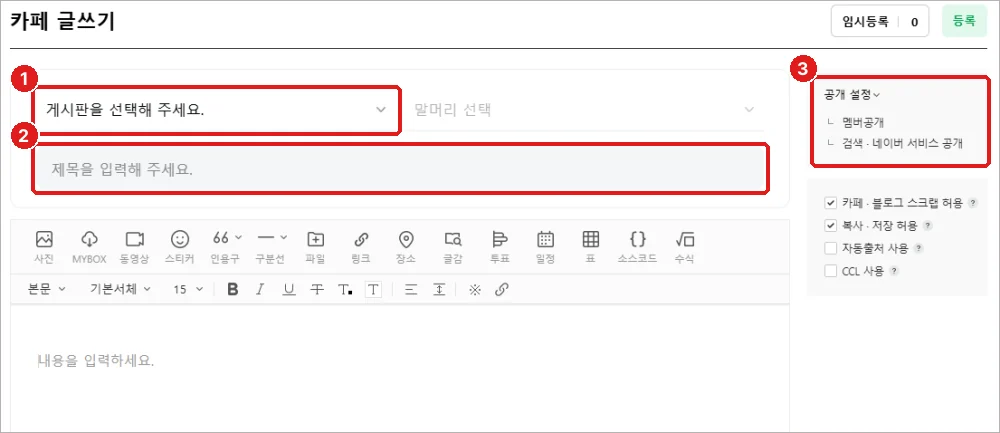The width and height of the screenshot is (1000, 433).
Task: Open 기본서체 font dropdown
Action: pos(121,289)
